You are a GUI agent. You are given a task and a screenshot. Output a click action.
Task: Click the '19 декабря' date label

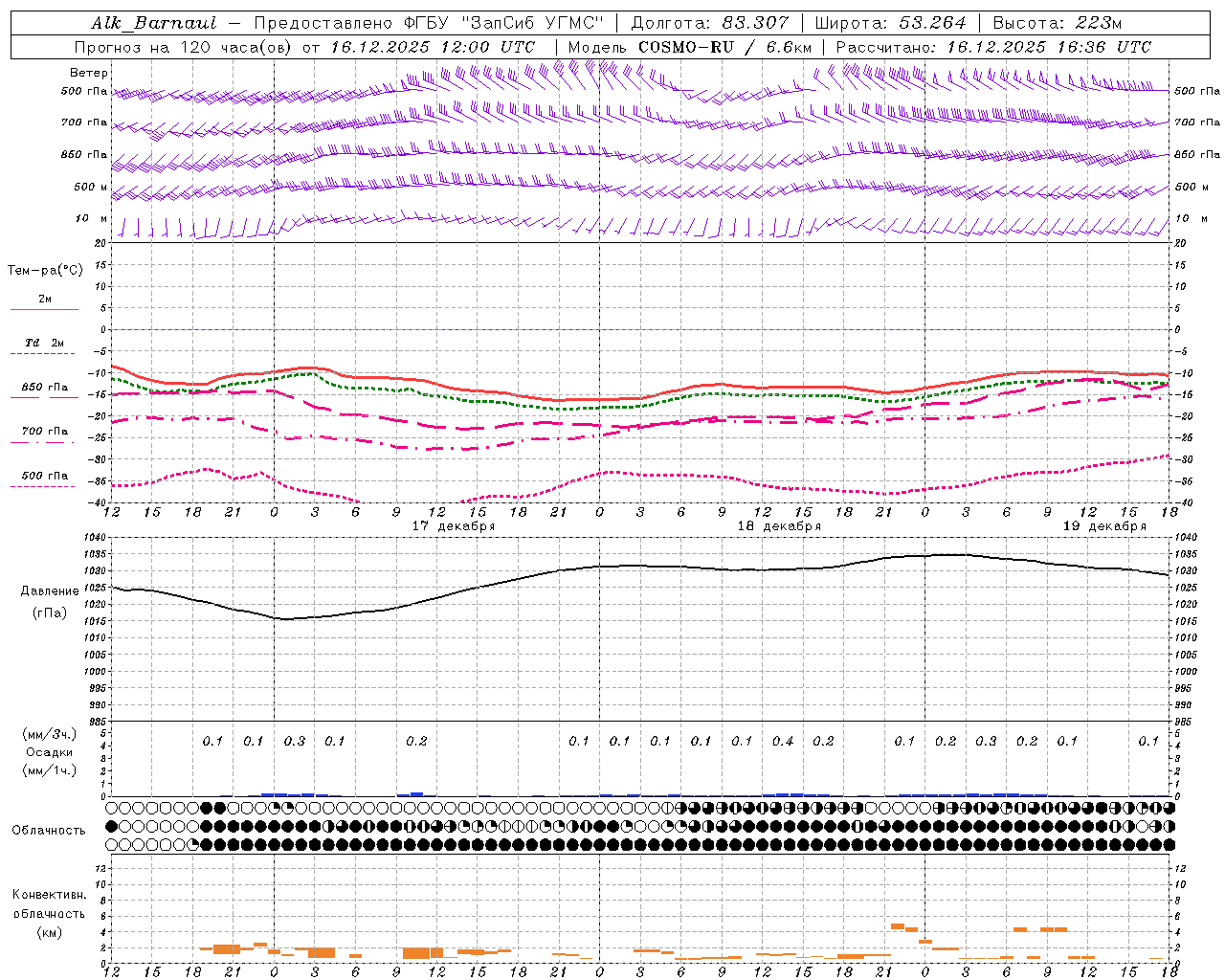click(x=1104, y=526)
